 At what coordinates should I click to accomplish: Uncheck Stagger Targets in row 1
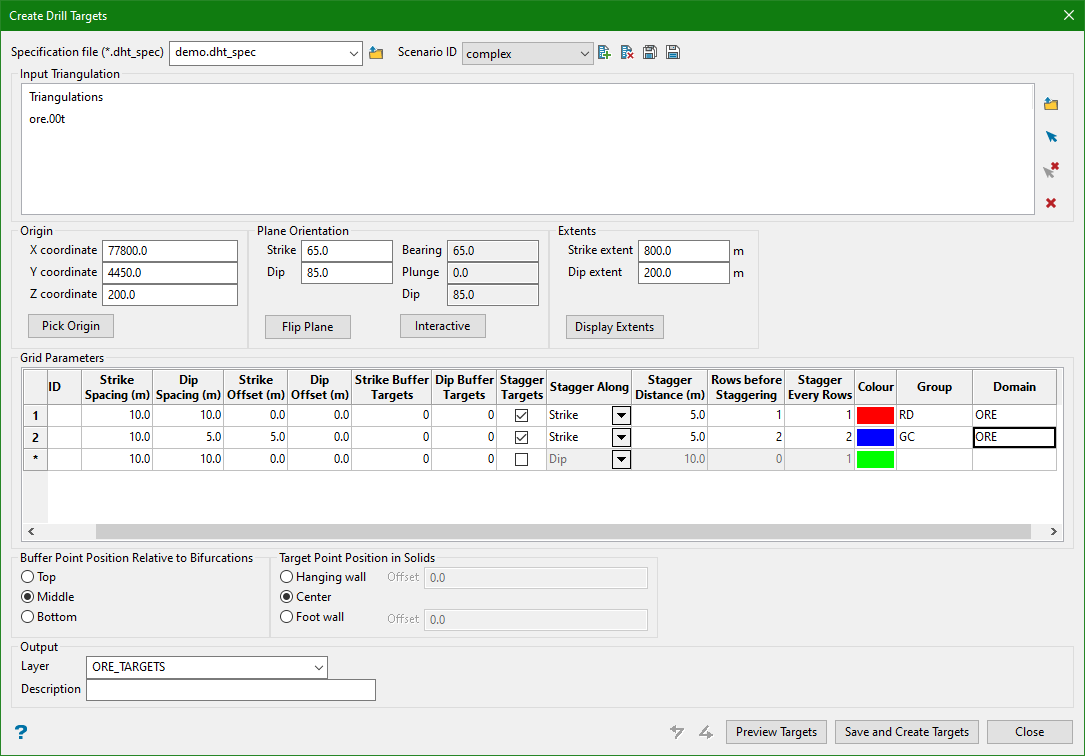pos(521,415)
